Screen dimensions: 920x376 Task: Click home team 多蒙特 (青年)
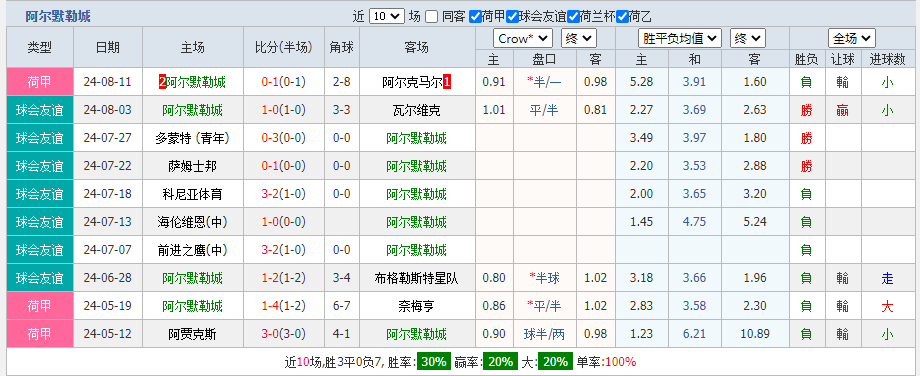[192, 138]
